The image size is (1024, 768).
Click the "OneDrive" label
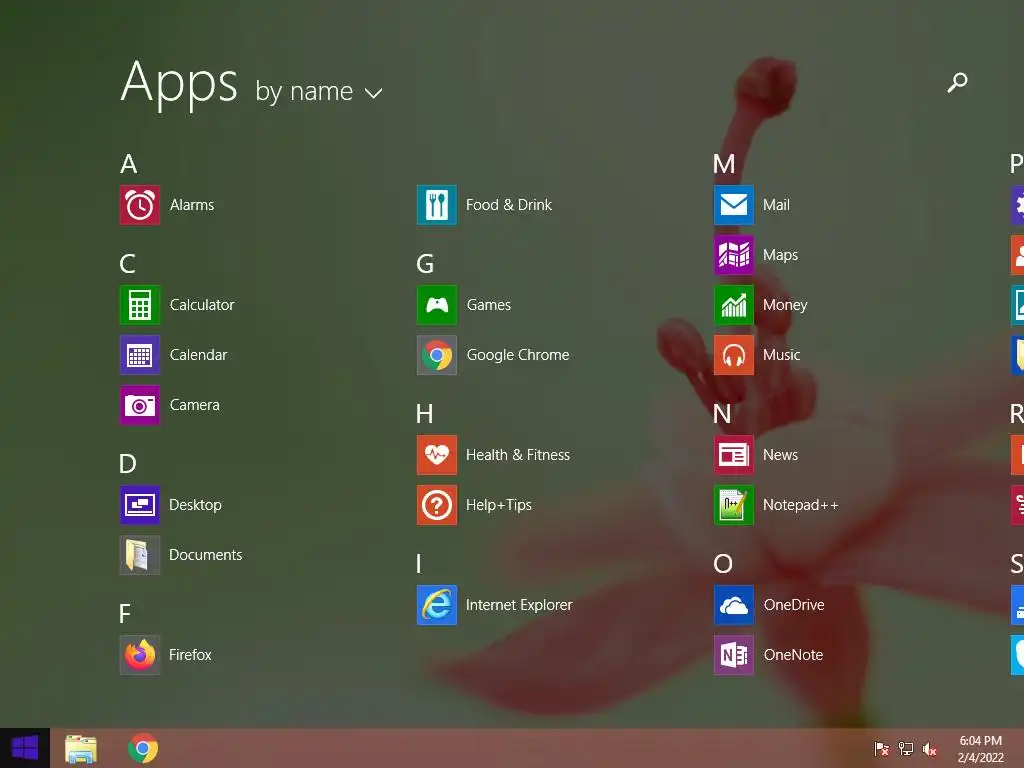794,605
